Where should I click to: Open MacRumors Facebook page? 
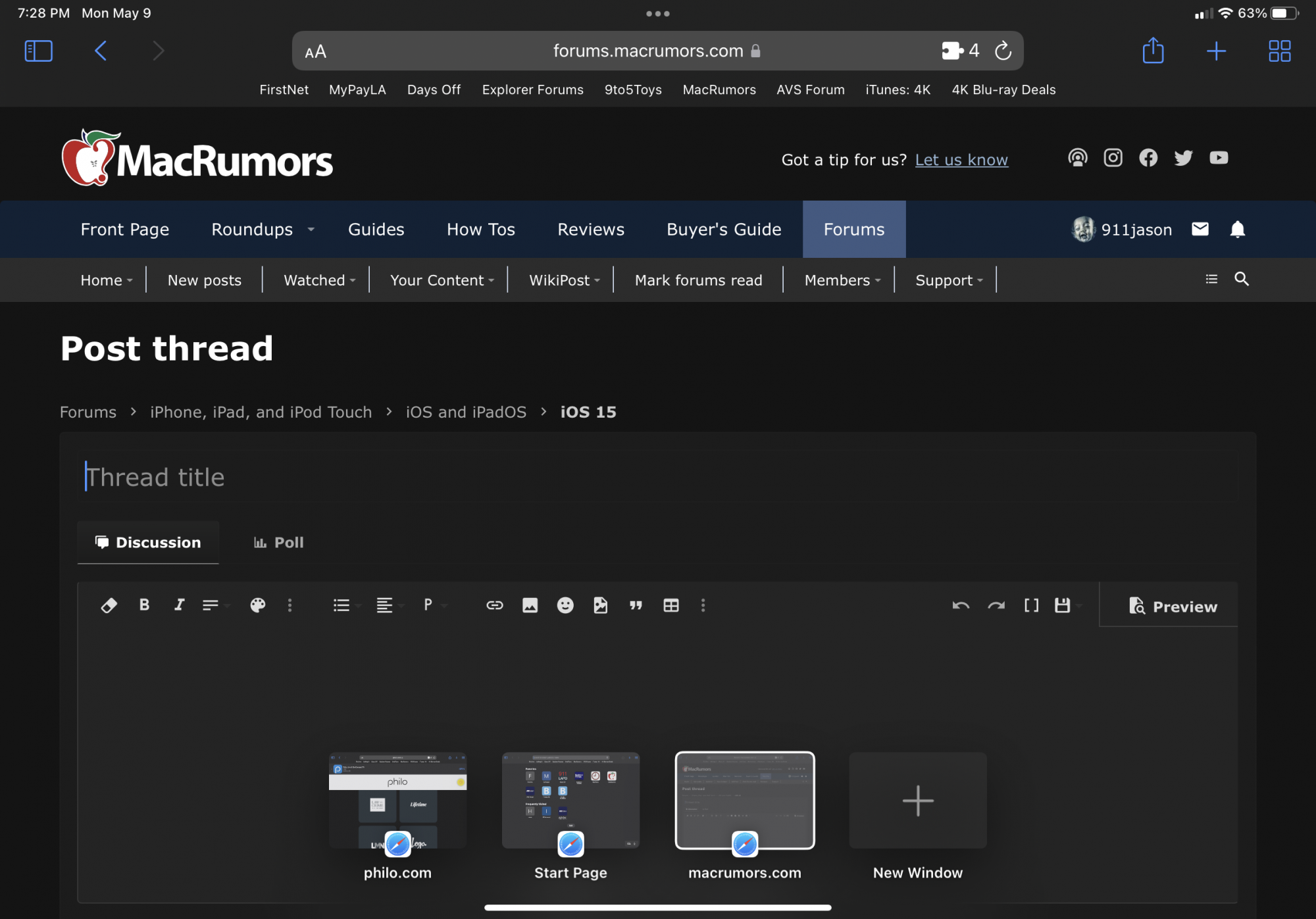(x=1148, y=158)
